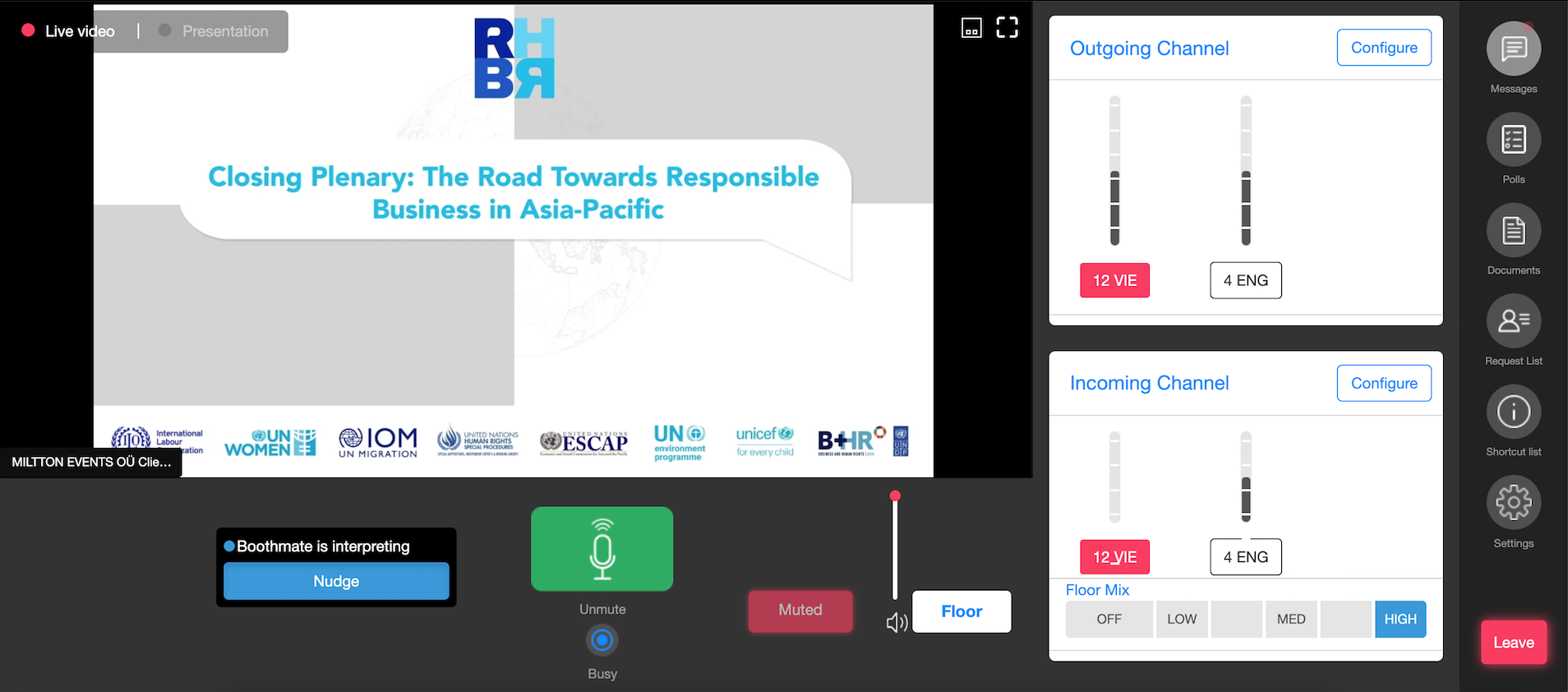
Task: Configure the Incoming Channel
Action: point(1383,384)
